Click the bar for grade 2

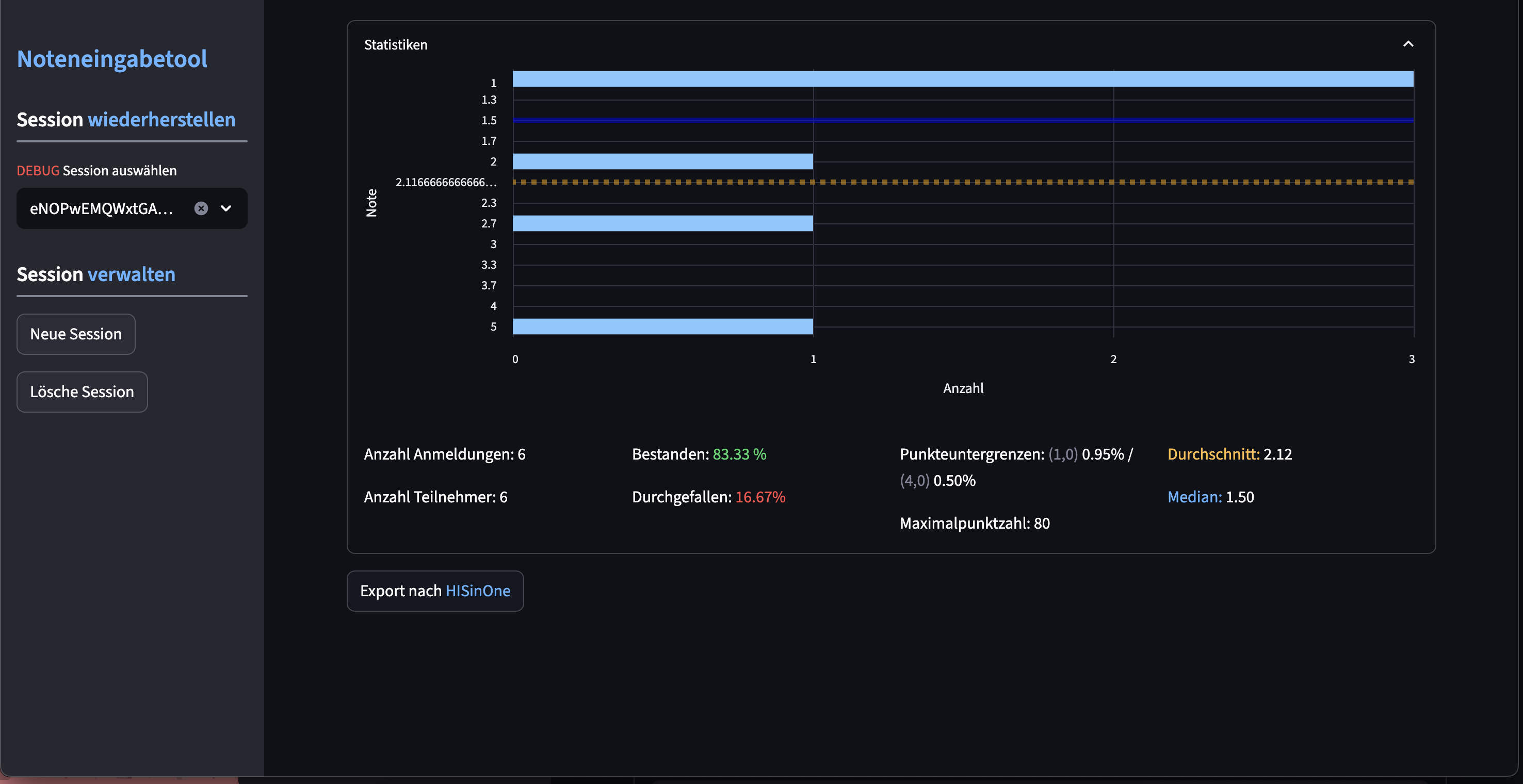tap(662, 161)
